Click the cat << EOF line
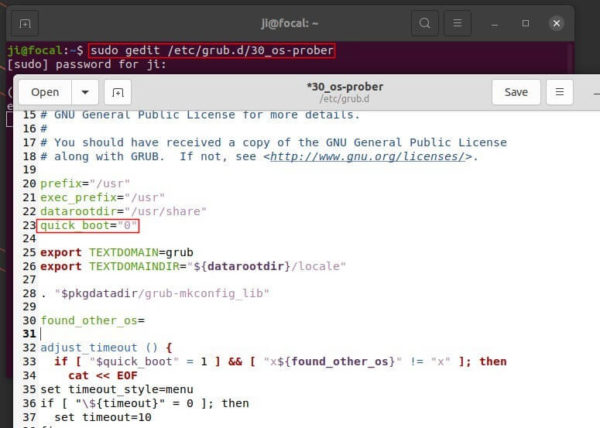Image resolution: width=600 pixels, height=428 pixels. (103, 376)
